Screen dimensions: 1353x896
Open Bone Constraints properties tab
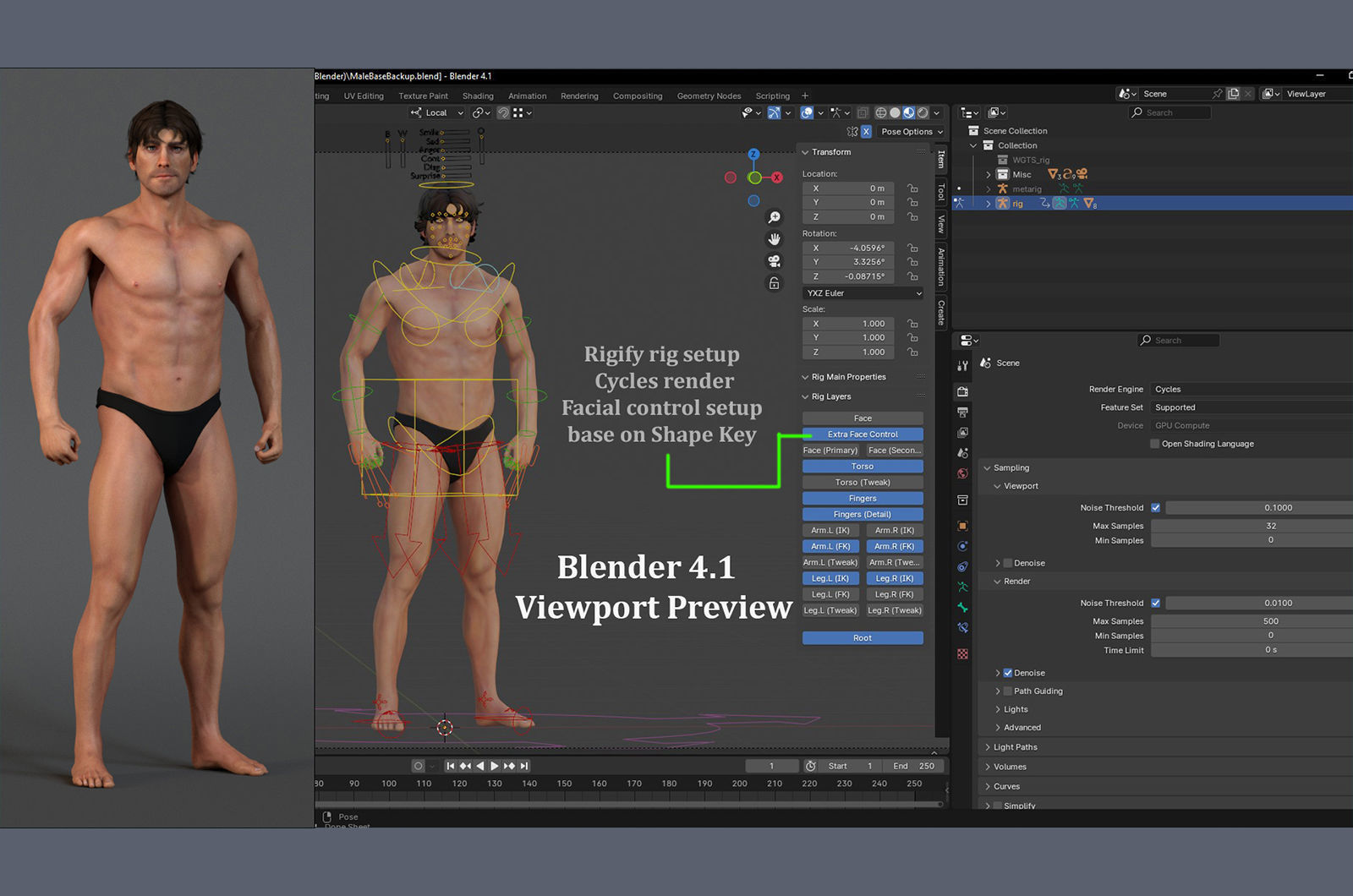(962, 627)
